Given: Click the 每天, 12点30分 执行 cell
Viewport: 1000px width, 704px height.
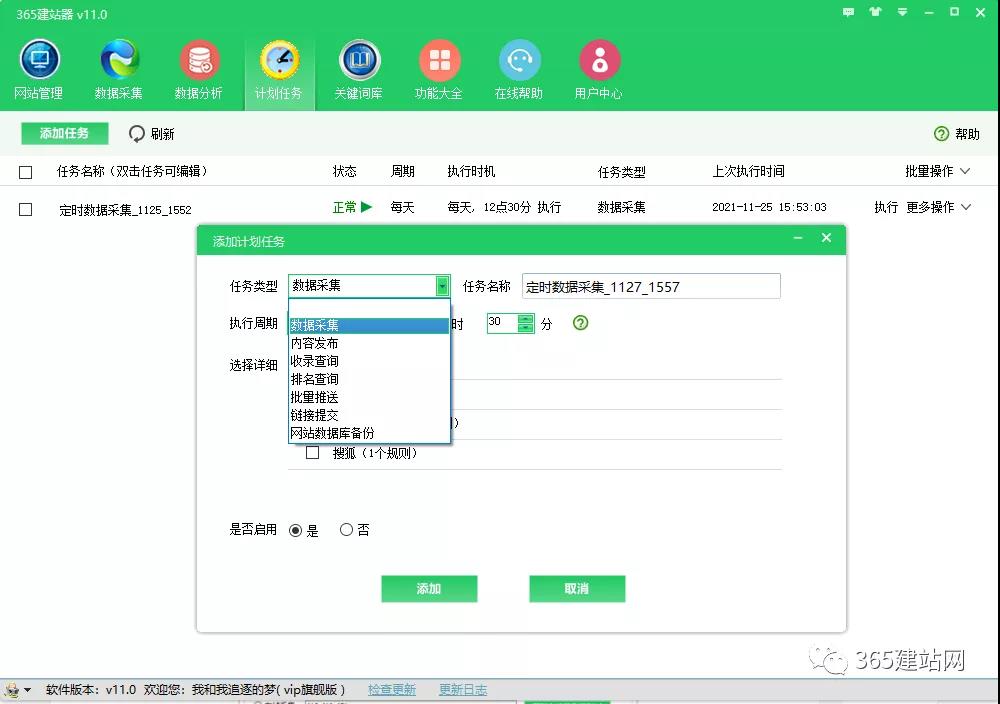Looking at the screenshot, I should pyautogui.click(x=504, y=207).
